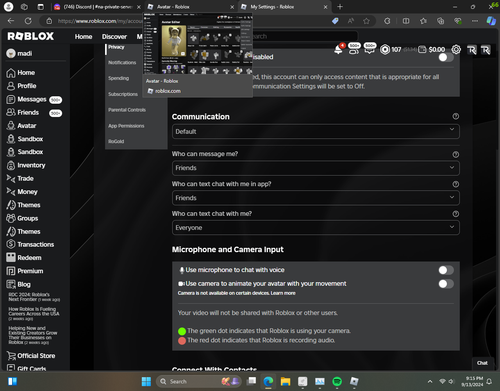The image size is (500, 391).
Task: Open Premium in the sidebar
Action: point(25,271)
